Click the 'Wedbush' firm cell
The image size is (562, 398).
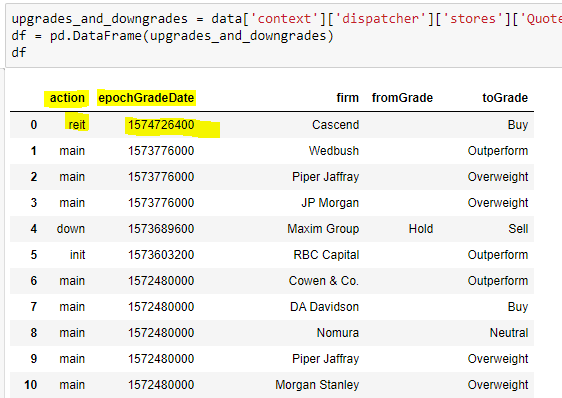pyautogui.click(x=334, y=151)
